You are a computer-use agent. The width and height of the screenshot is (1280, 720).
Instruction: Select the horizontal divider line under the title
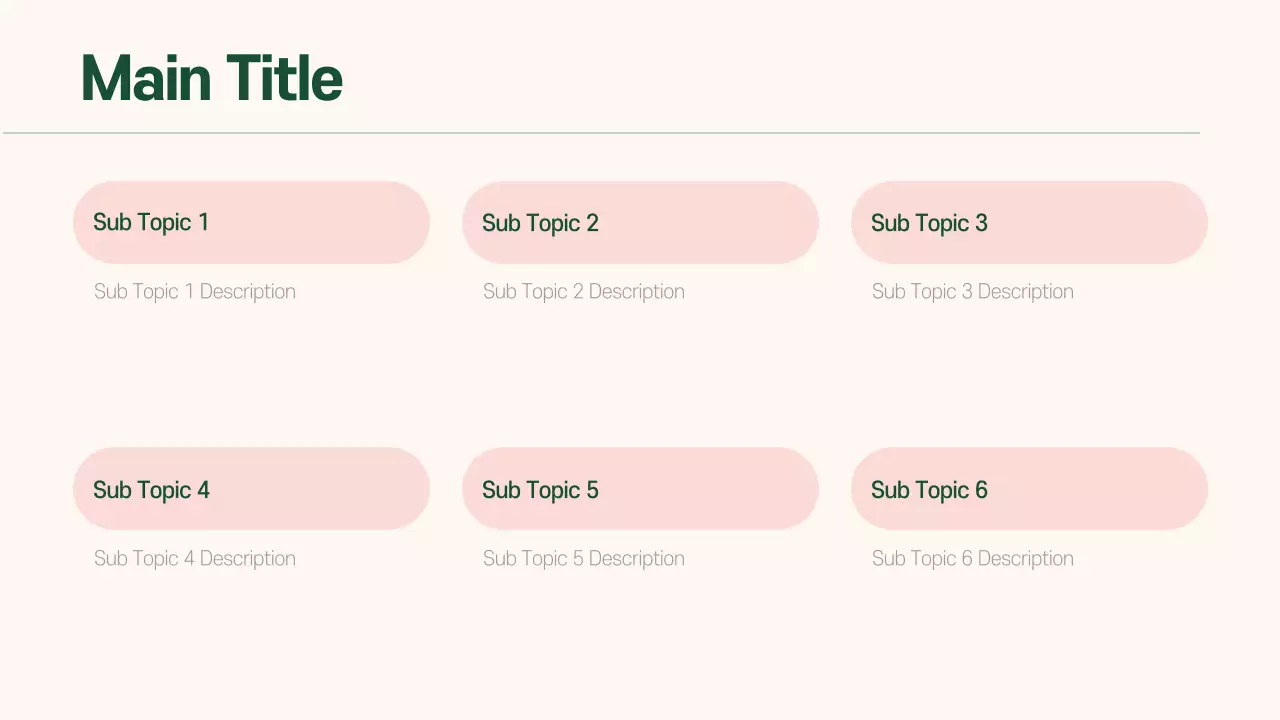(x=600, y=132)
